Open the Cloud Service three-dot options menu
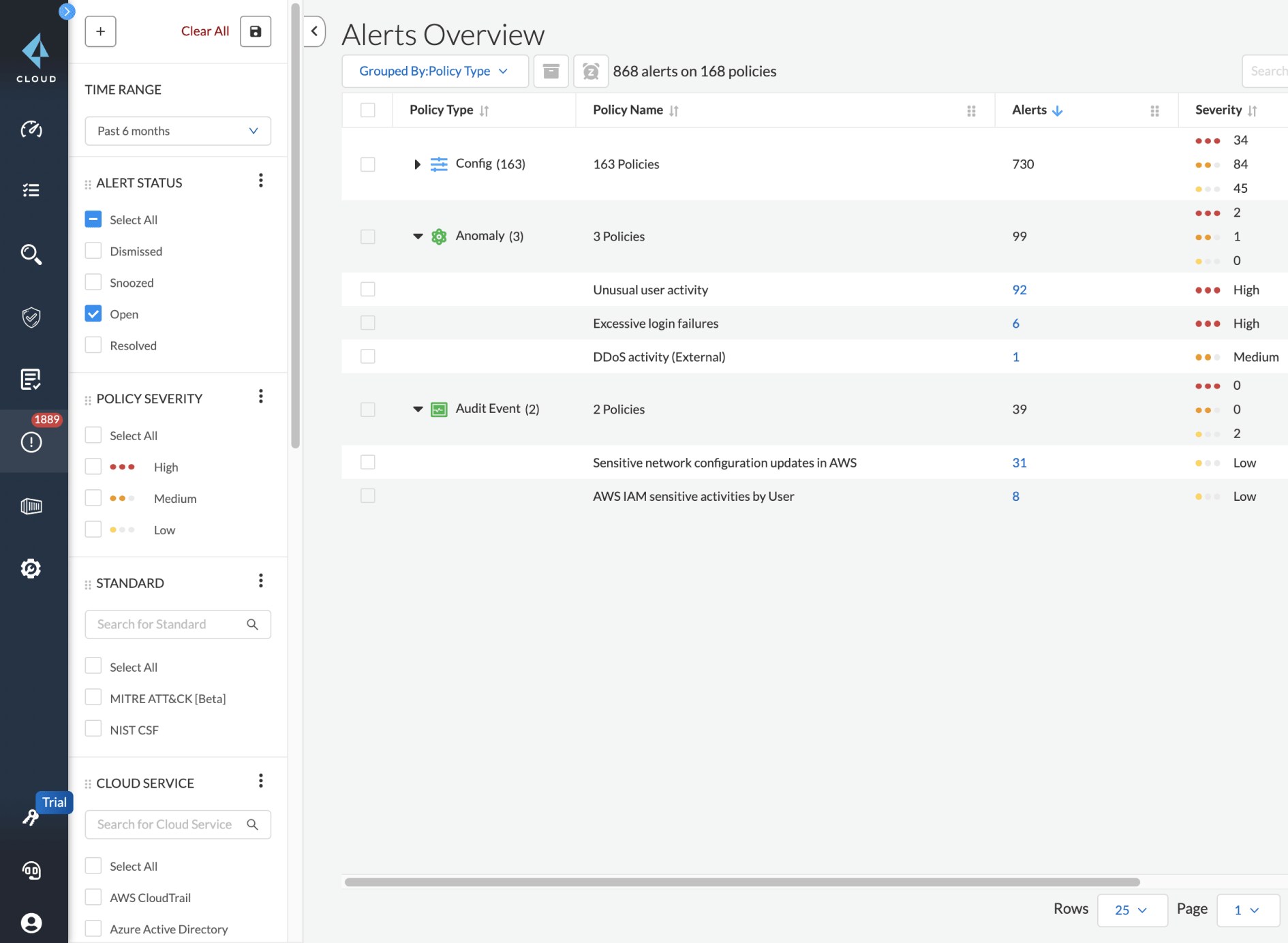The image size is (1288, 943). coord(260,781)
